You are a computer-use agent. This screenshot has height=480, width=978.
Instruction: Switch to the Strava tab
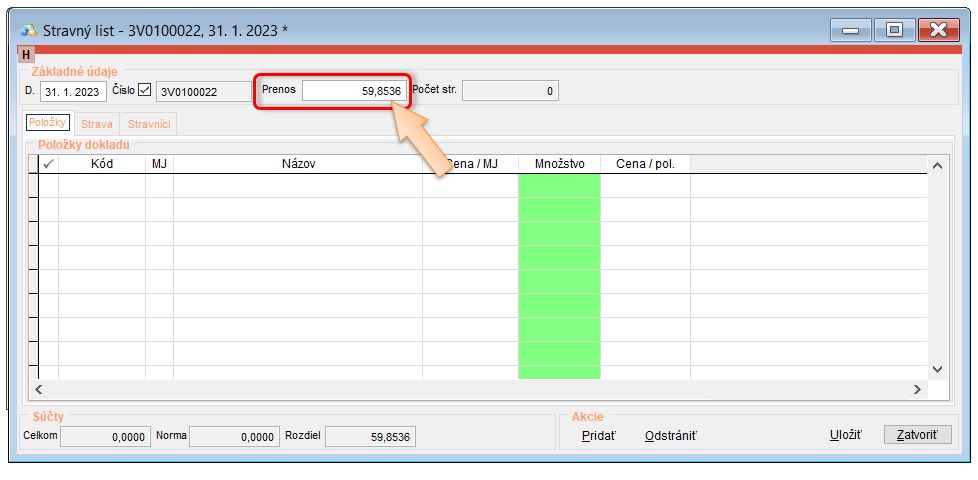click(96, 124)
